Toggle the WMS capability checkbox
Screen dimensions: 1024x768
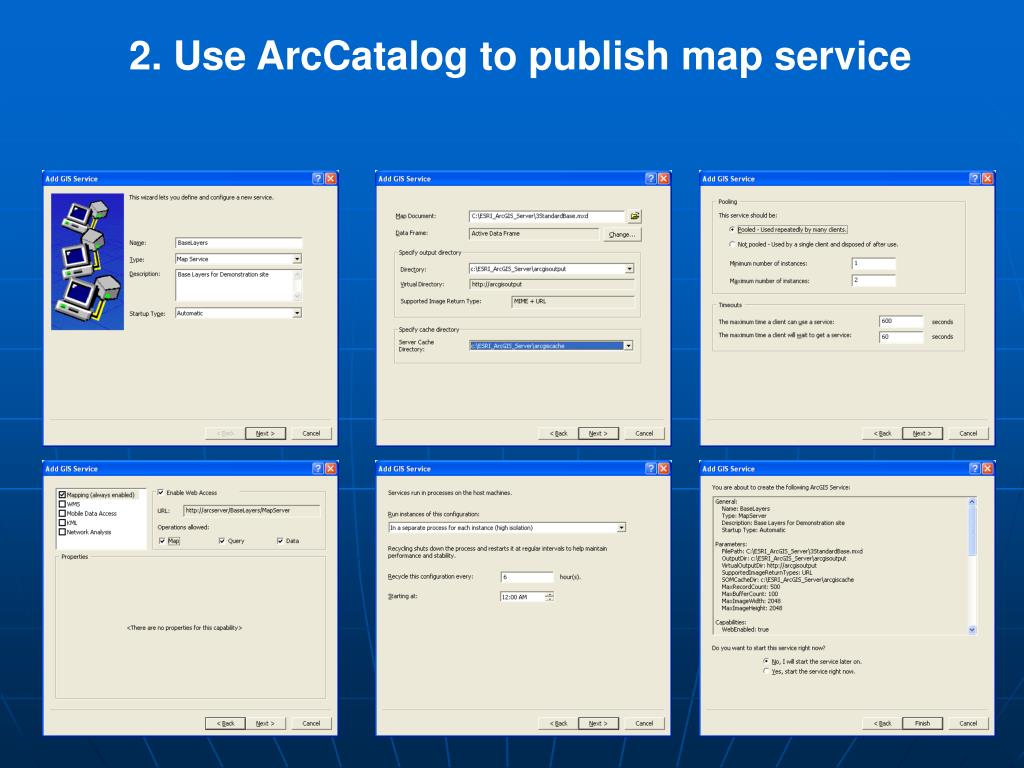click(x=63, y=504)
